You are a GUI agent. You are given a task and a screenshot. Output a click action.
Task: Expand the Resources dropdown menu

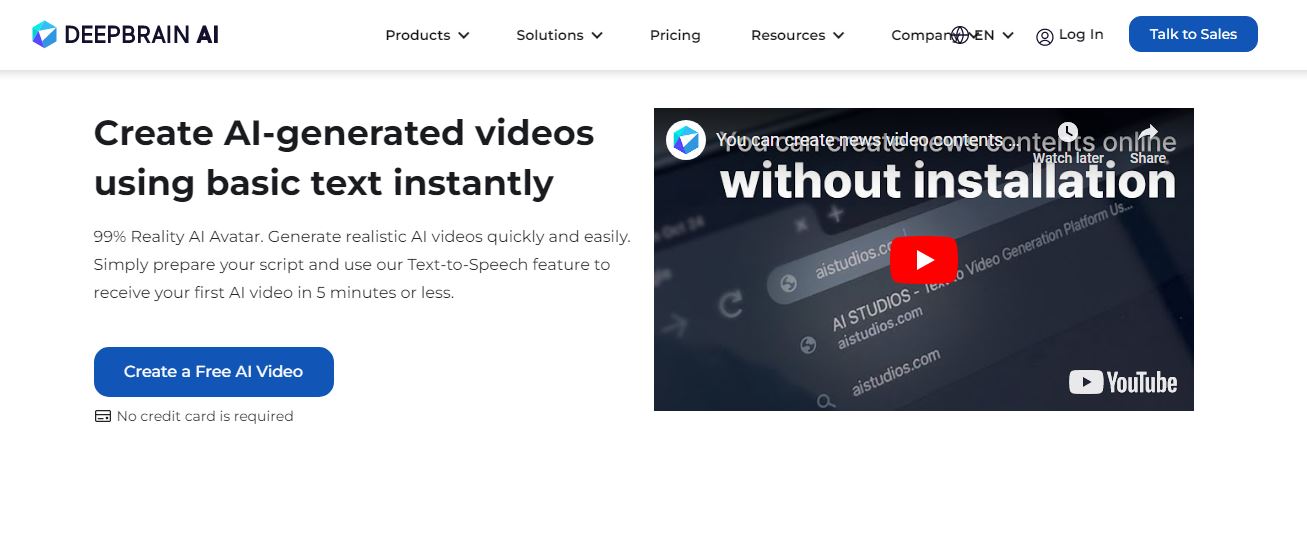click(x=797, y=35)
